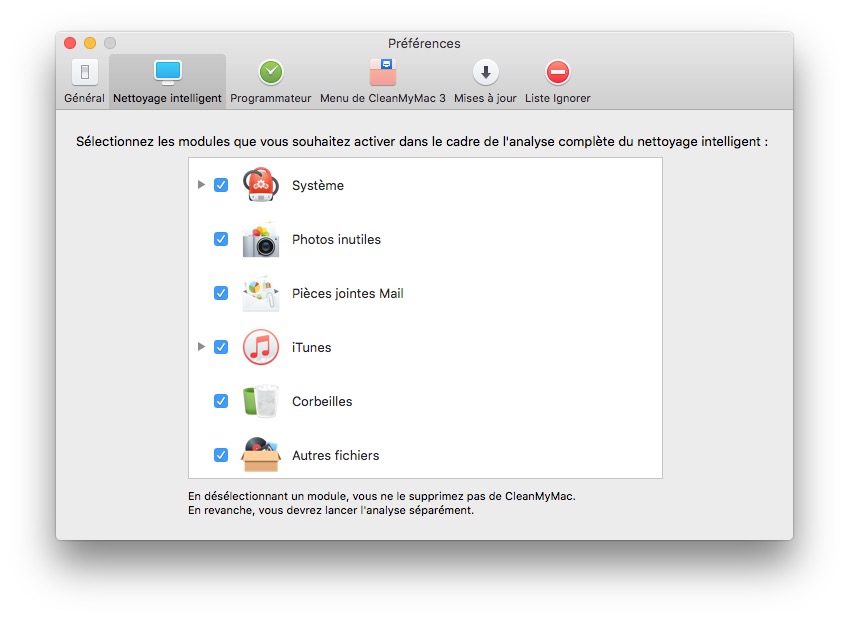Select the Nettoyage intelligent tab label
849x620 pixels.
pyautogui.click(x=167, y=99)
